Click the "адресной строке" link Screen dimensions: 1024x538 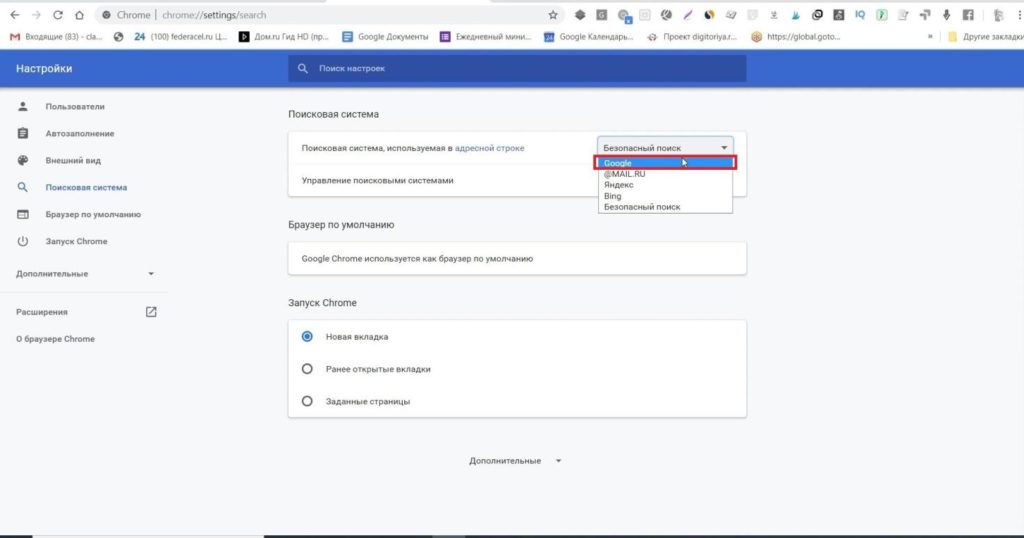click(x=489, y=148)
